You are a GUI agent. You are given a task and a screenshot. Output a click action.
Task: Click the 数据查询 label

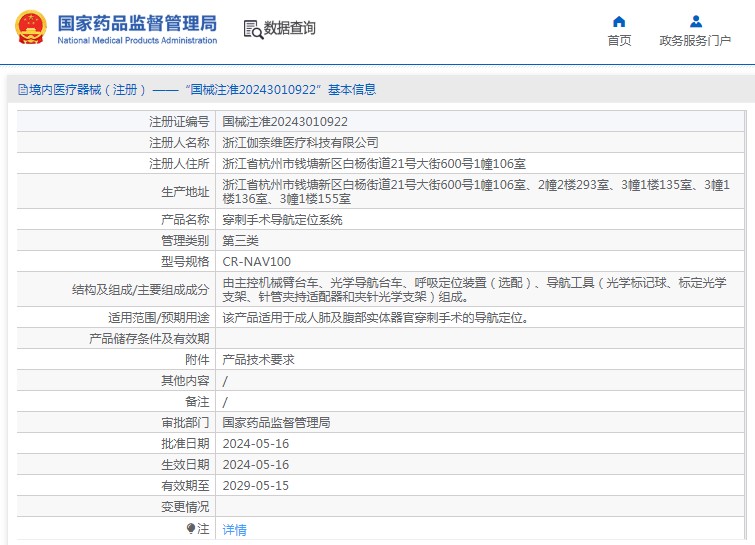[289, 28]
